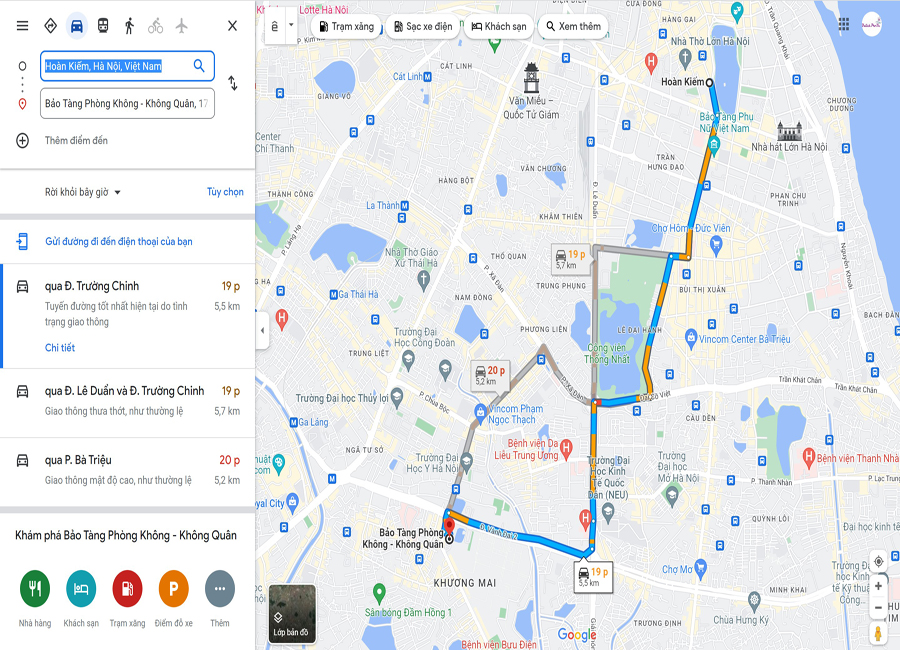Click Chi tiết route details link
This screenshot has height=650, width=900.
pos(60,347)
